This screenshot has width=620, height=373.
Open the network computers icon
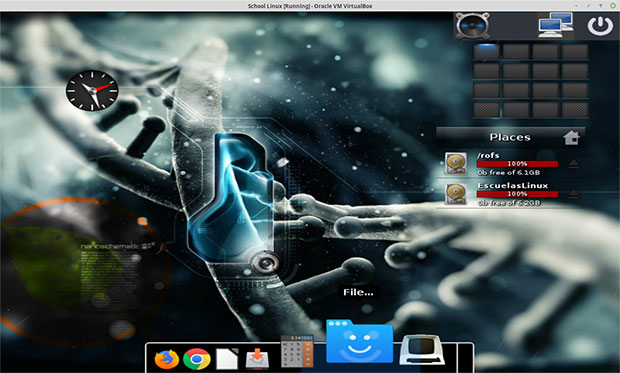556,25
